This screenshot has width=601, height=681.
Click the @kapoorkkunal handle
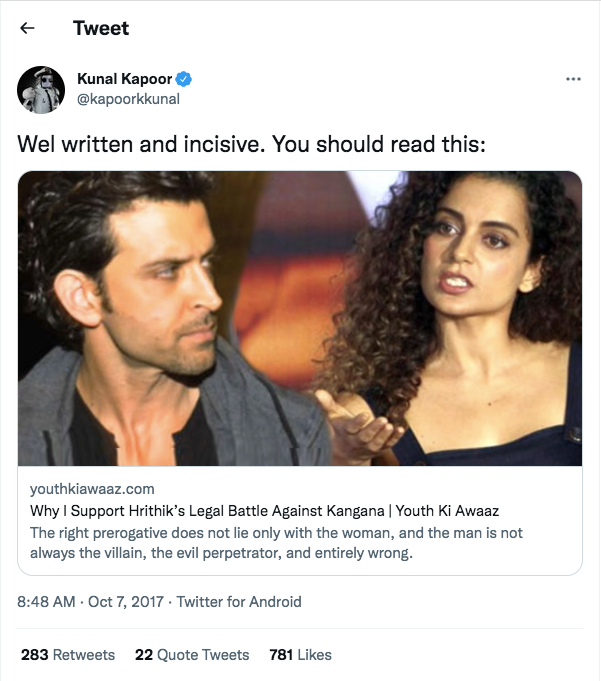(128, 99)
